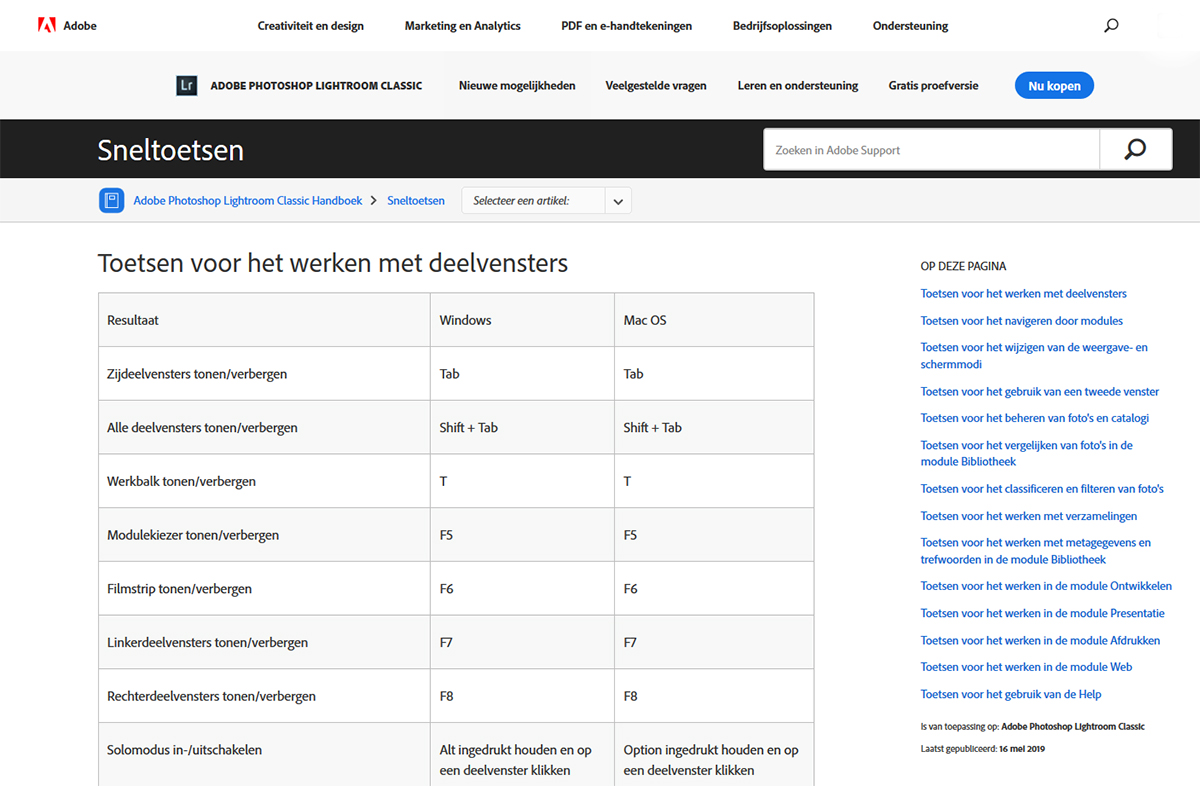The image size is (1200, 786).
Task: Click 'Linkerdeelvensters tonen/verbergen' row text
Action: tap(207, 643)
